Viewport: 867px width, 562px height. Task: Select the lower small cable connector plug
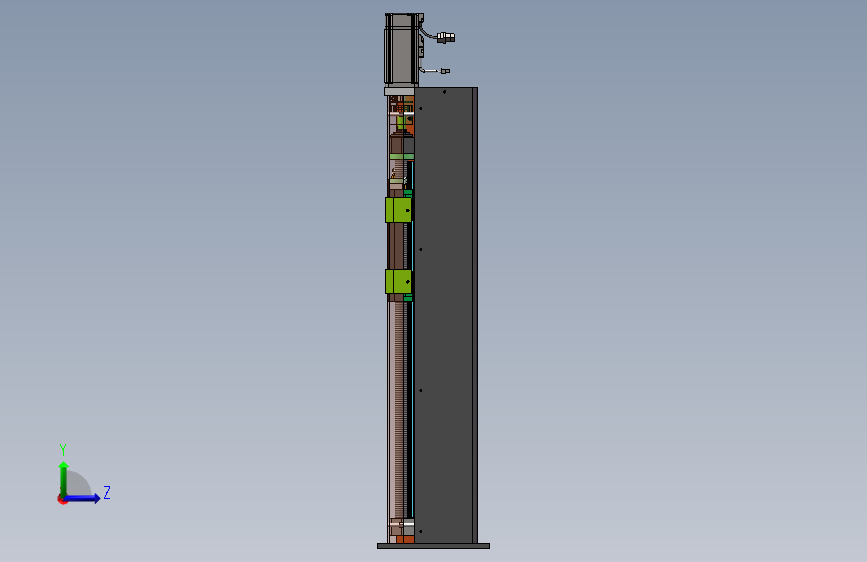pyautogui.click(x=445, y=71)
